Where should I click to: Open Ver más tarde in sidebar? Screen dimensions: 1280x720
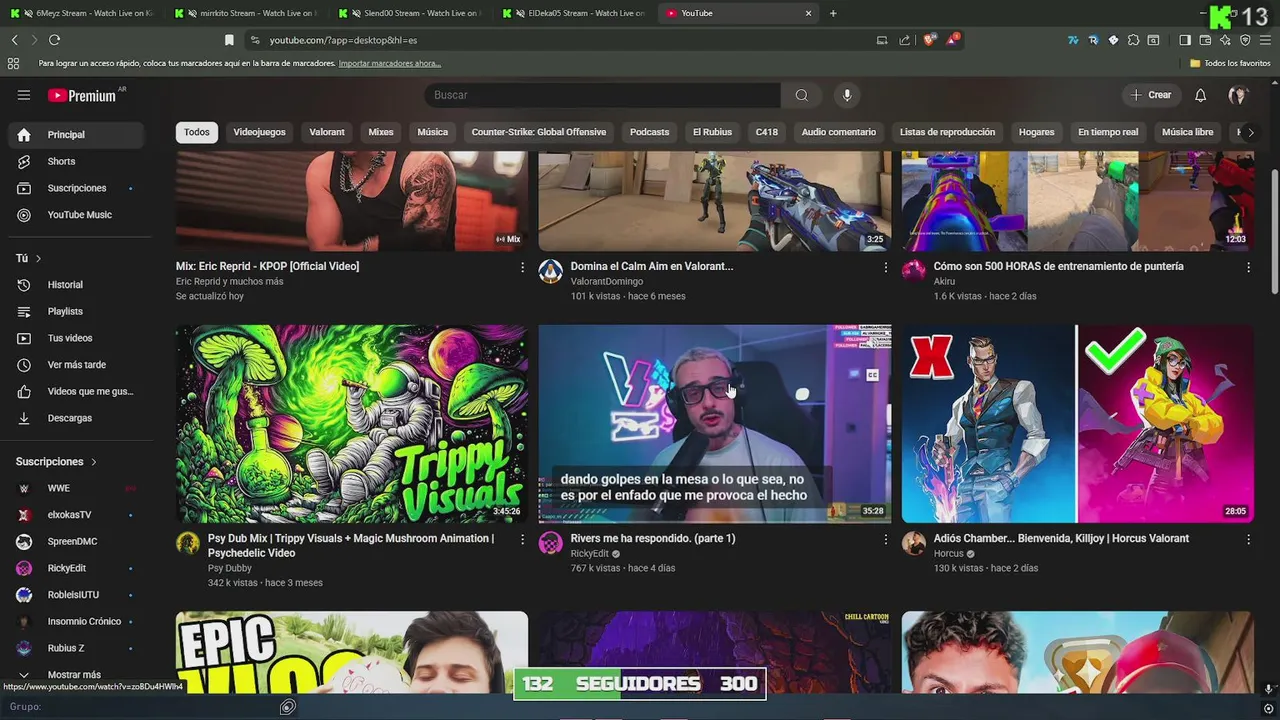point(76,365)
